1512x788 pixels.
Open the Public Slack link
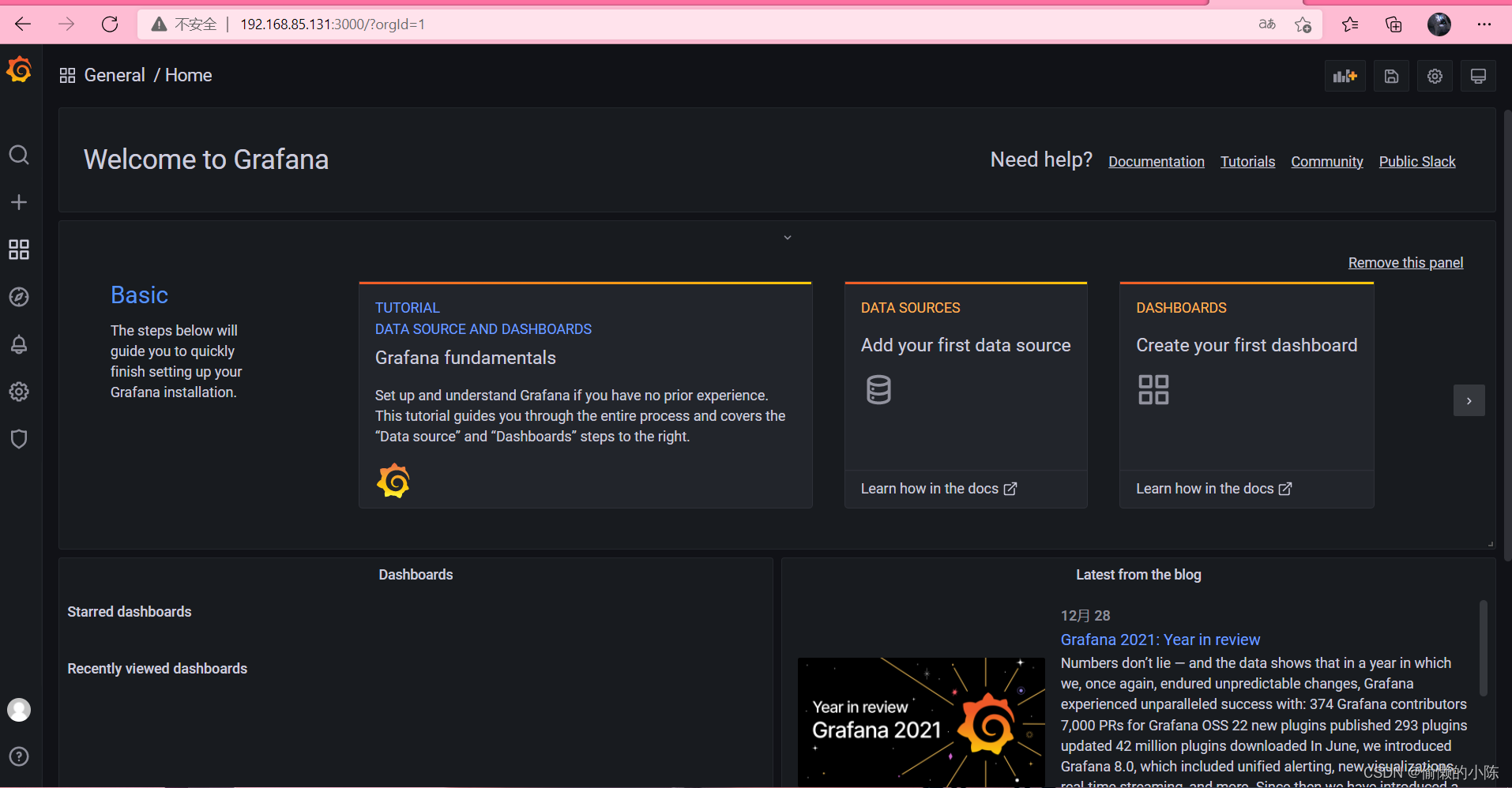pyautogui.click(x=1417, y=162)
